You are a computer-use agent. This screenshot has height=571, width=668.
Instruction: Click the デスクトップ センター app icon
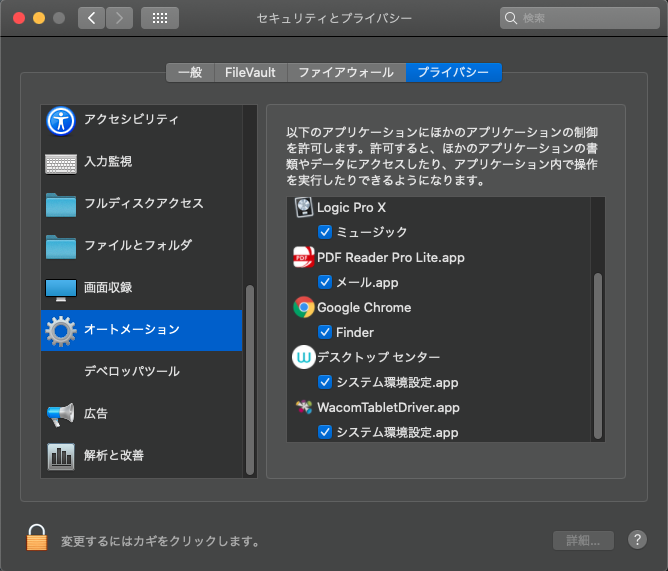tap(304, 357)
